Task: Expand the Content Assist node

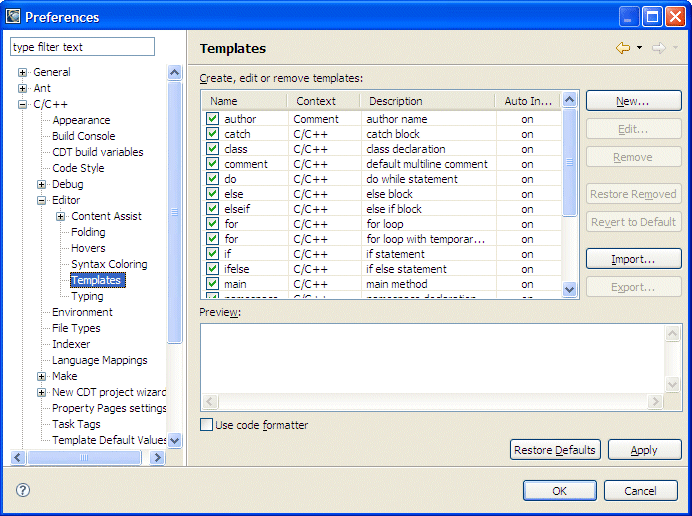Action: coord(61,216)
